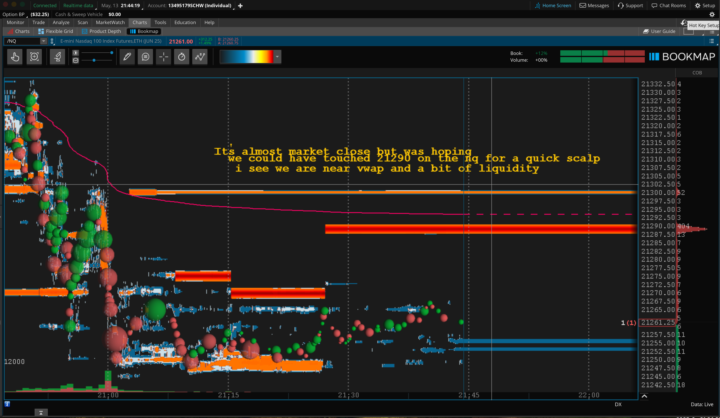This screenshot has height=418, width=720.
Task: Select the COB column header
Action: tap(697, 73)
